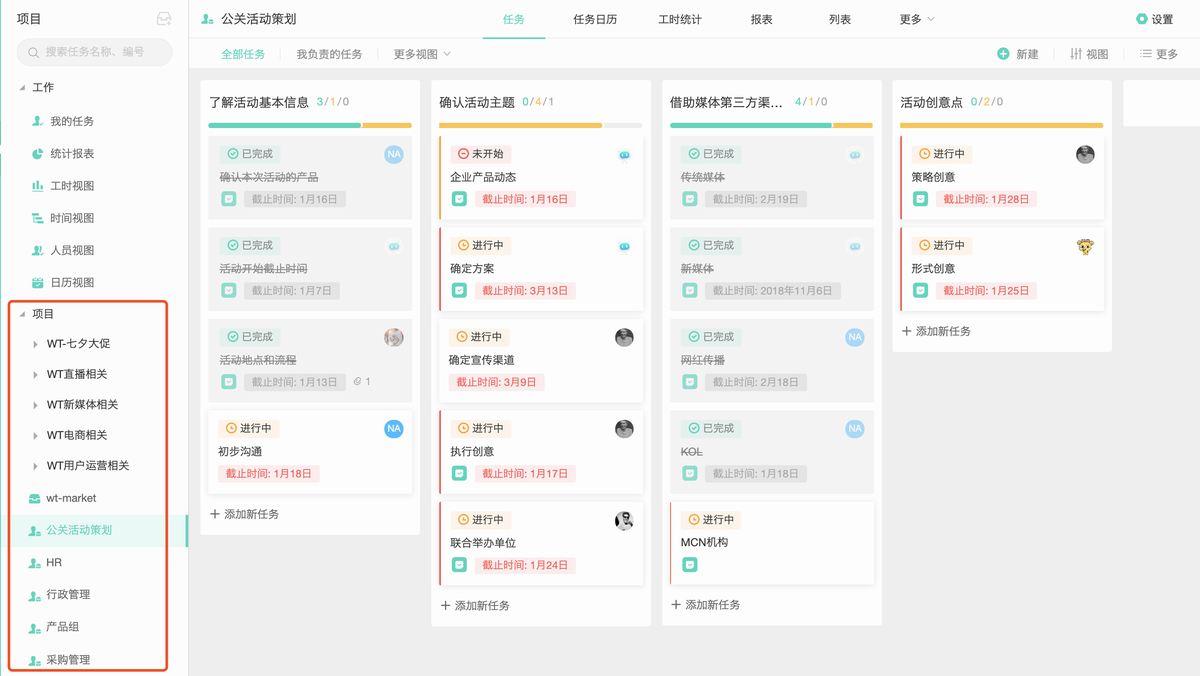This screenshot has height=676, width=1200.
Task: Open 日历视图 calendar icon
Action: click(x=37, y=282)
